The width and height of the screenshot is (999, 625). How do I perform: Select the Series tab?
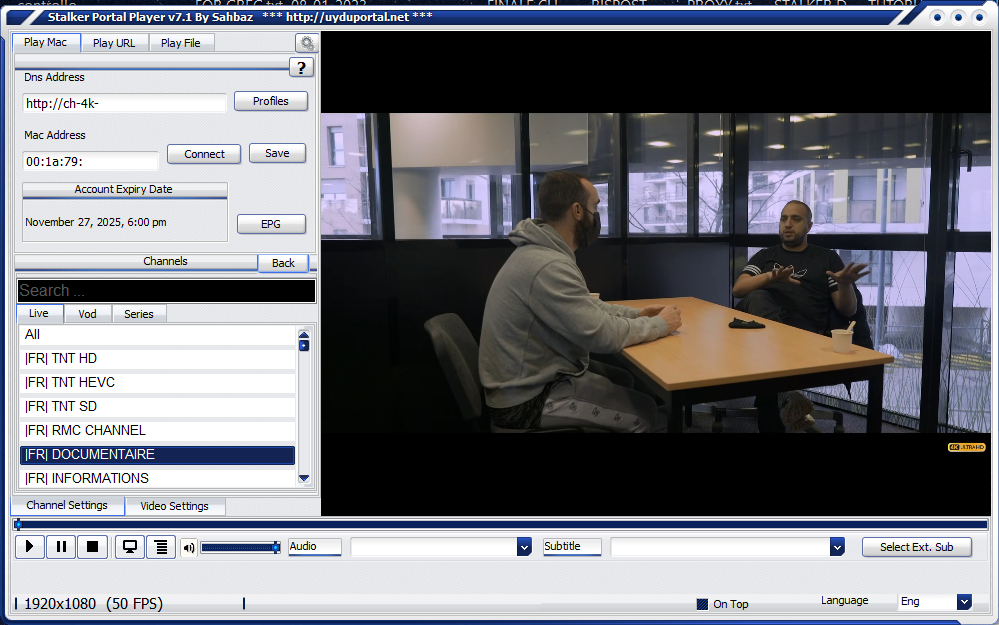click(x=139, y=314)
